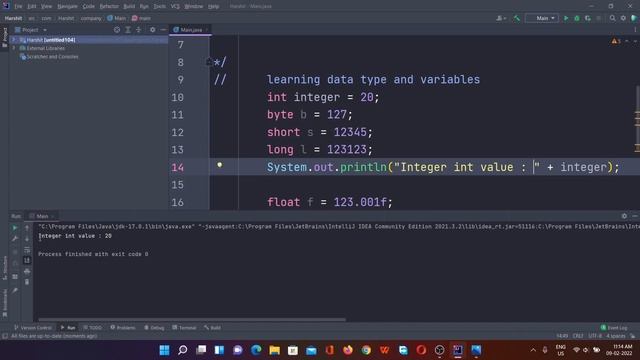Open the Problems tool window
This screenshot has height=360, width=640.
tap(123, 328)
